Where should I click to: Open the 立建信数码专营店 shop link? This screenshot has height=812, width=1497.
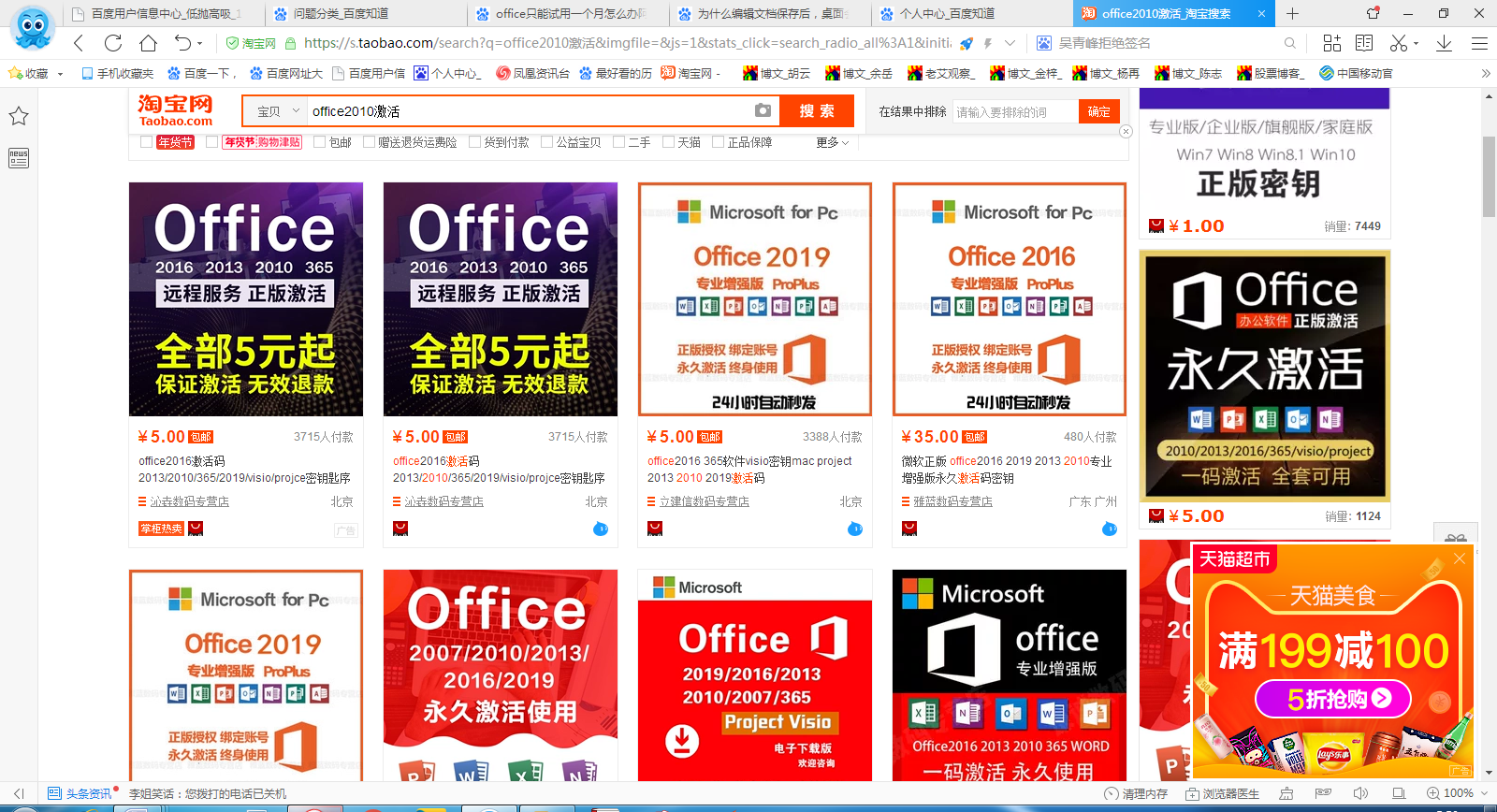click(705, 501)
